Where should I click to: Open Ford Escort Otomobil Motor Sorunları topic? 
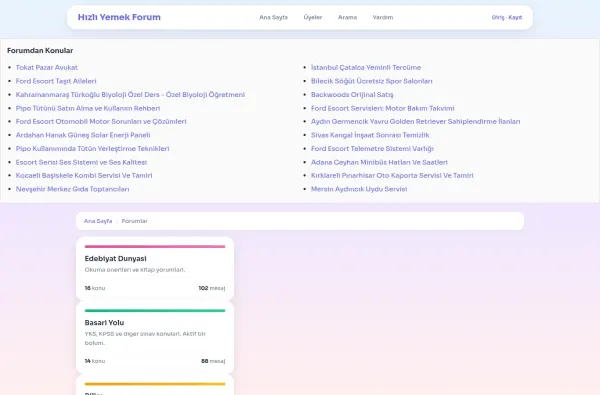[x=101, y=121]
